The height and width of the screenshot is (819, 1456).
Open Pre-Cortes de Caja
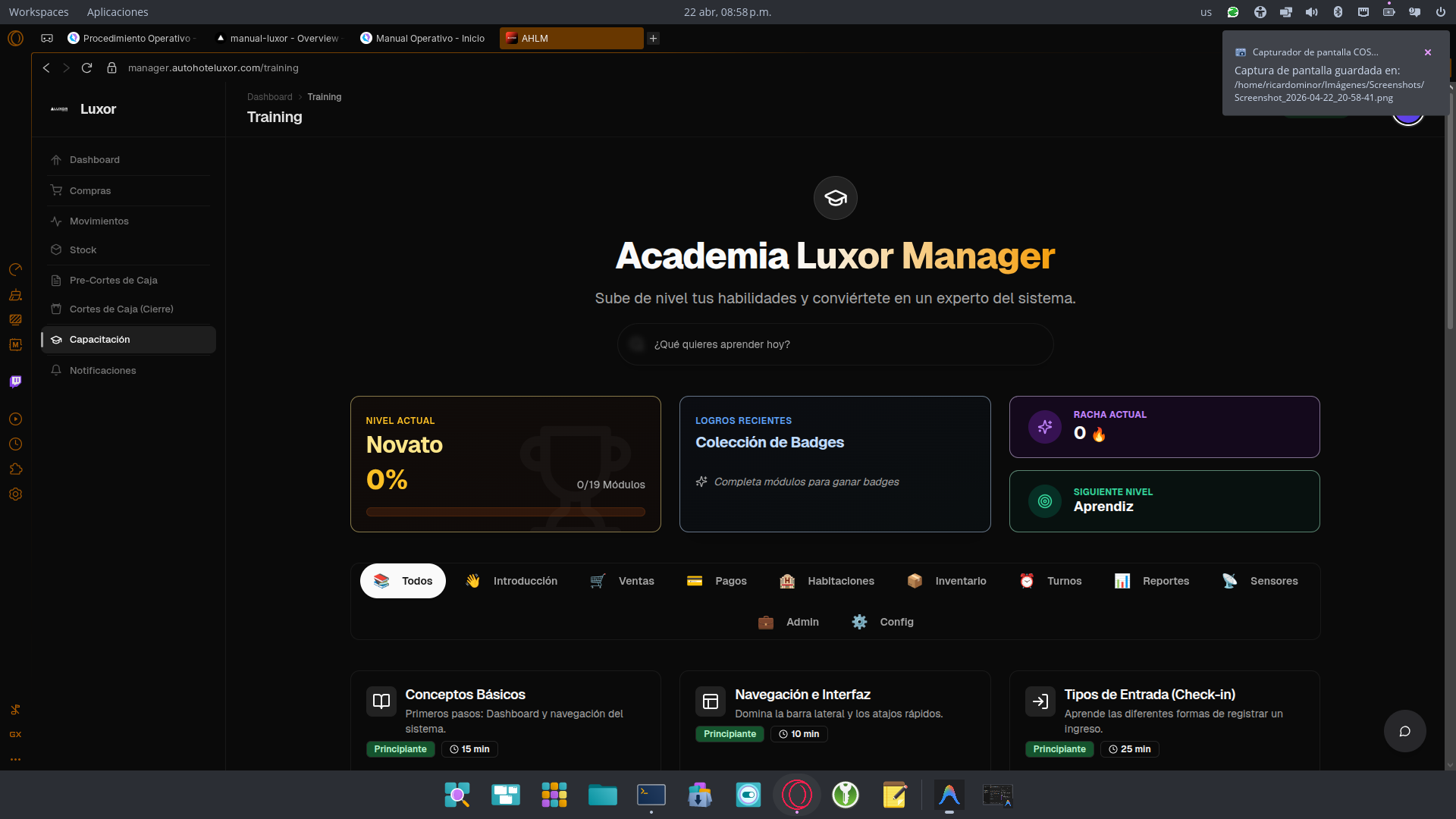[129, 281]
